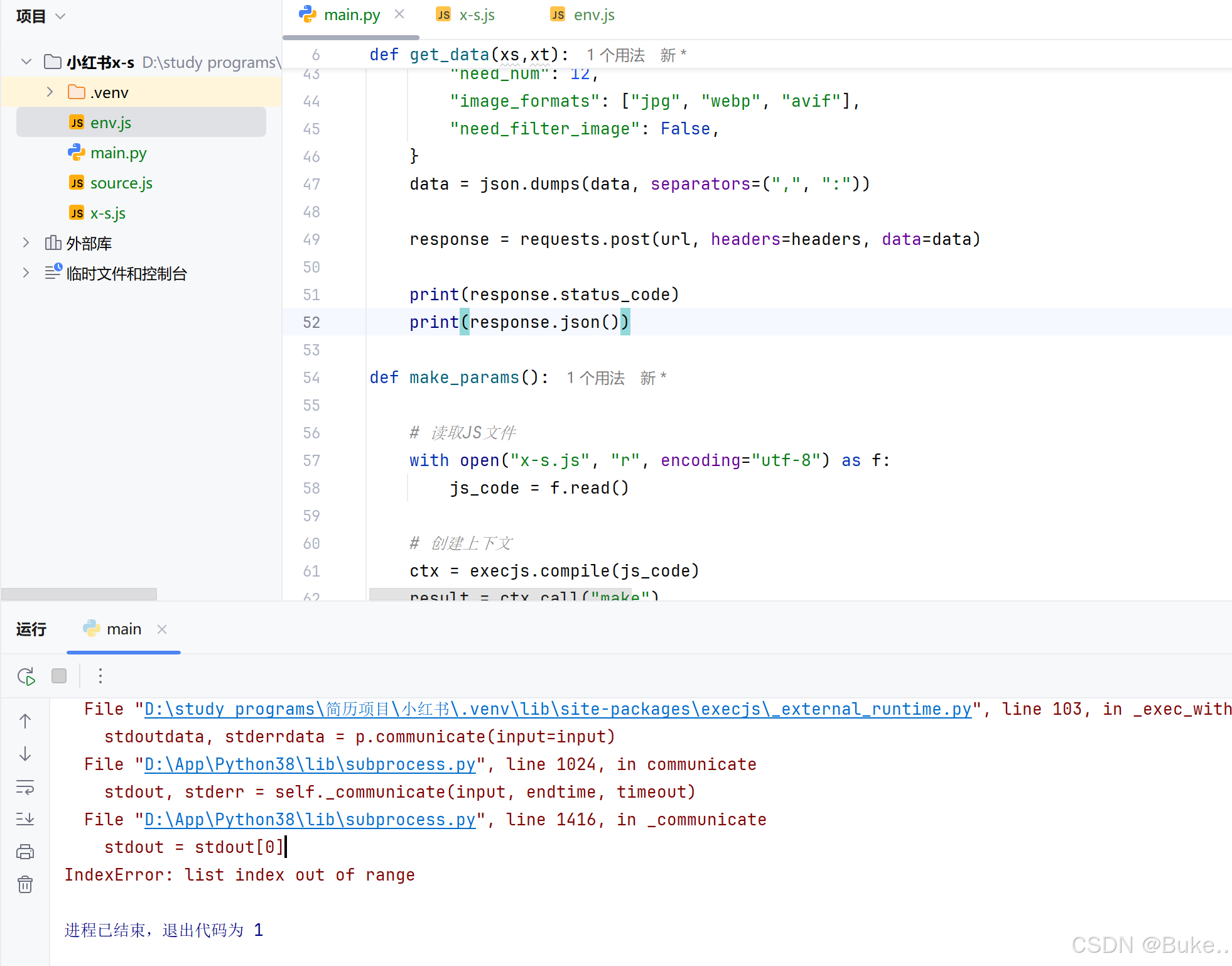
Task: Switch to the env.js editor tab
Action: tap(592, 14)
